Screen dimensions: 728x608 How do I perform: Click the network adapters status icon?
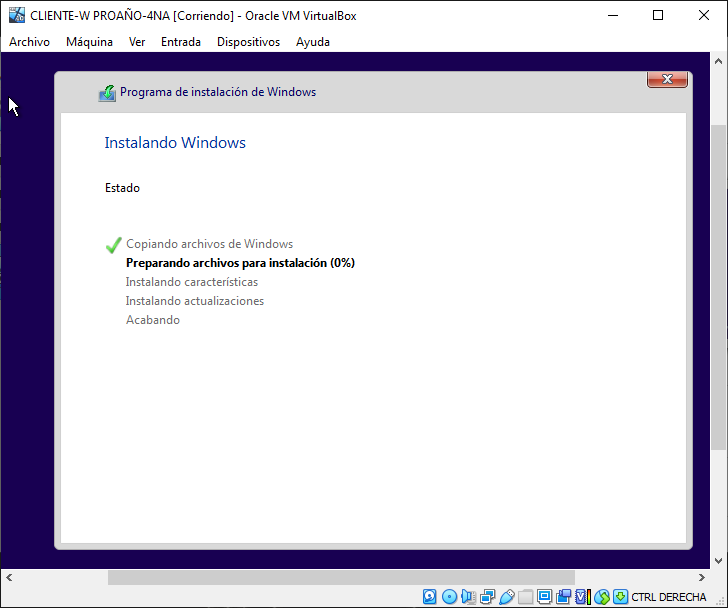click(488, 596)
